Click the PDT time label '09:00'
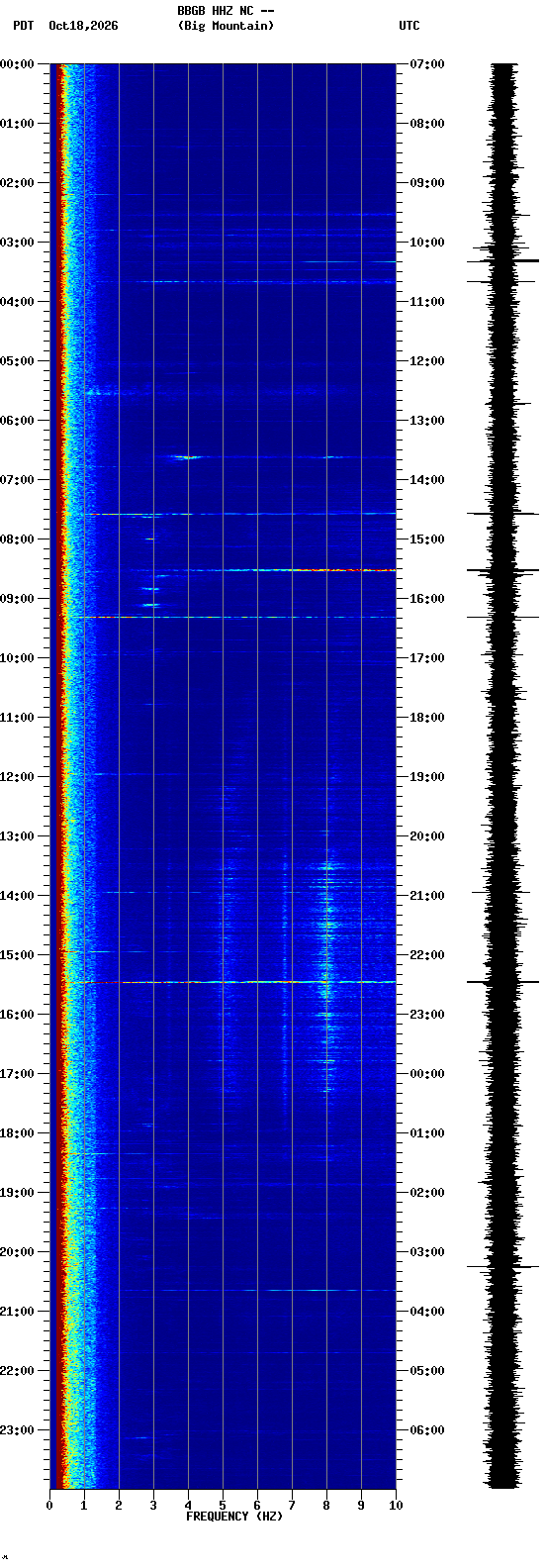This screenshot has height=1568, width=546. 17,599
